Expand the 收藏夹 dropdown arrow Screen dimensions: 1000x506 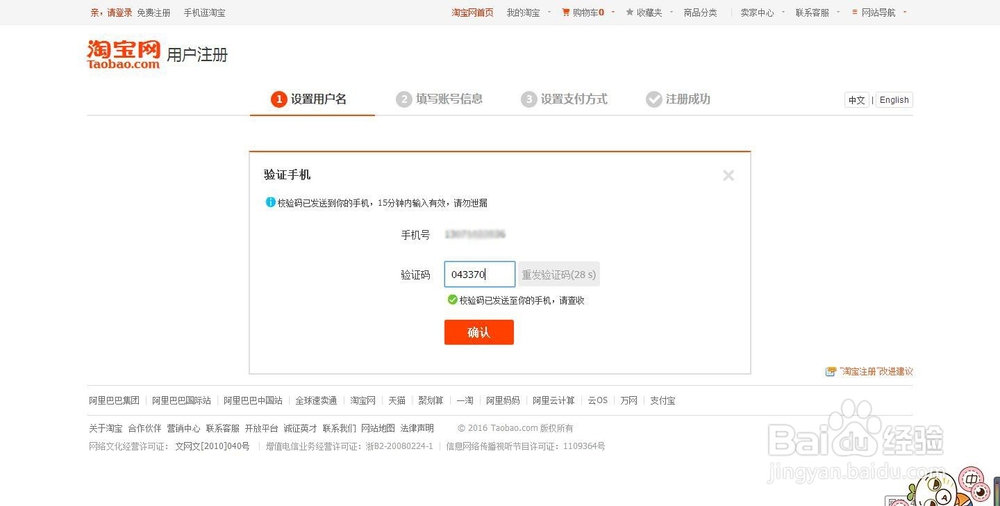point(672,12)
